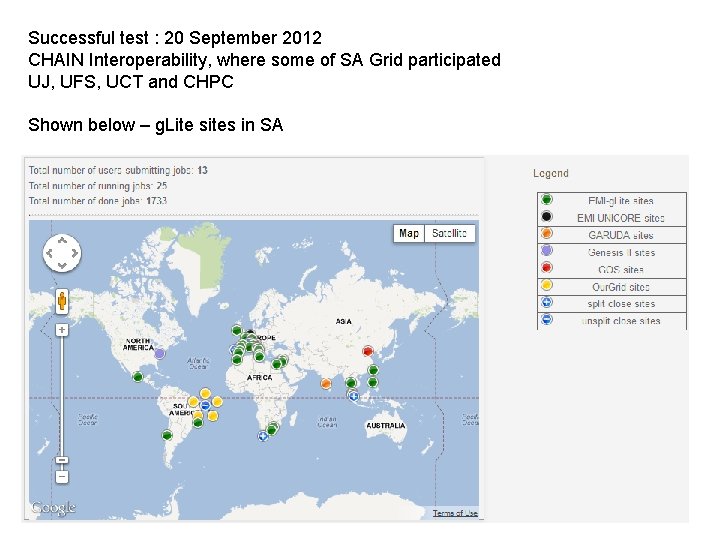Viewport: 720px width, 540px height.
Task: Zoom in using the plus button
Action: [x=62, y=330]
